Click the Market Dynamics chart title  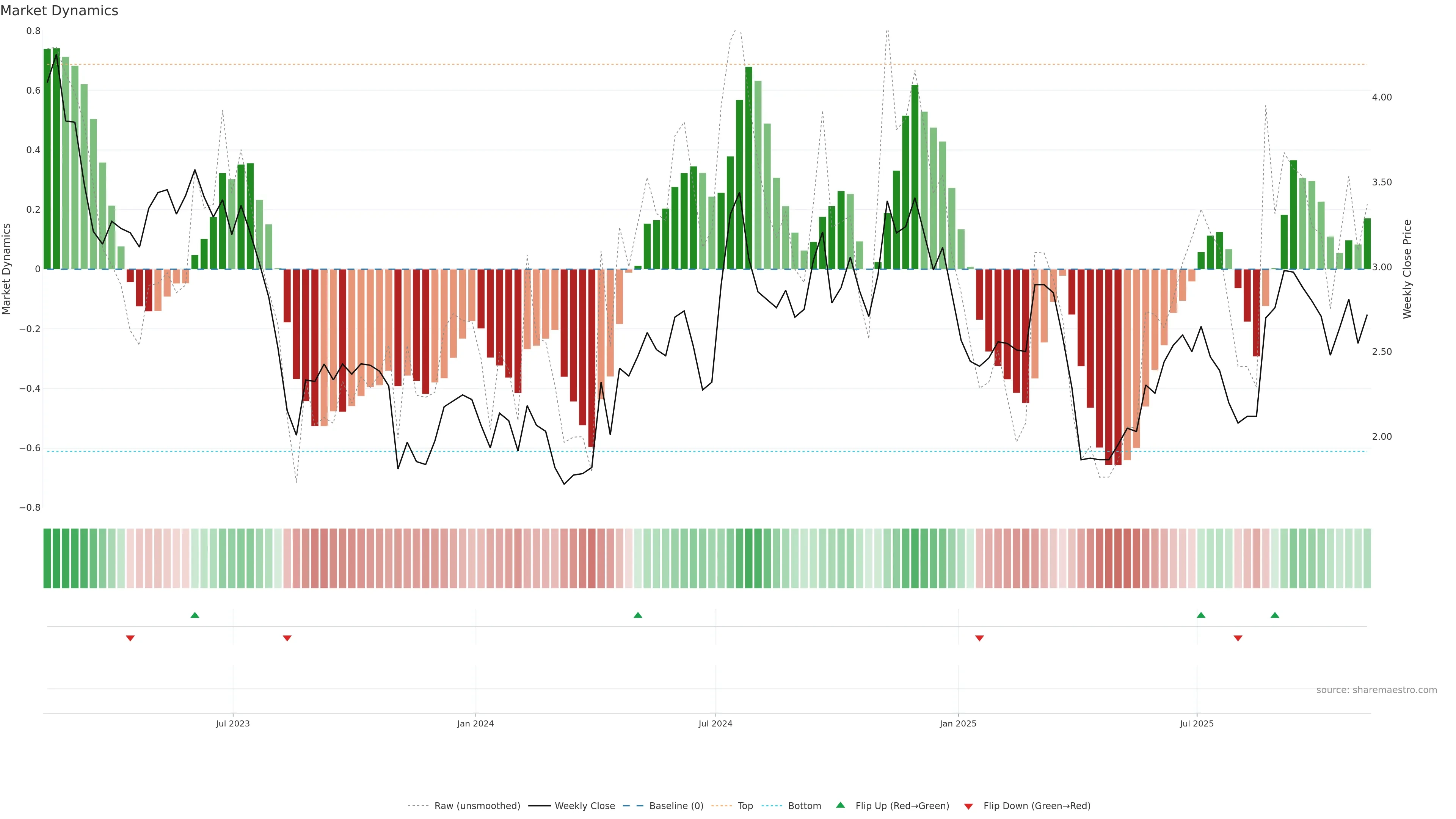60,11
